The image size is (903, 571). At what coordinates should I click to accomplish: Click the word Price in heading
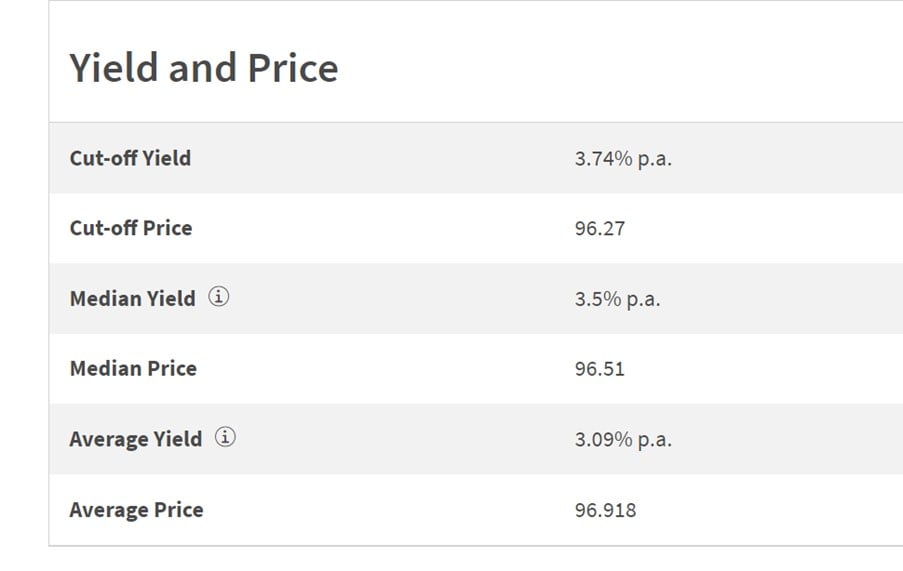[x=293, y=68]
